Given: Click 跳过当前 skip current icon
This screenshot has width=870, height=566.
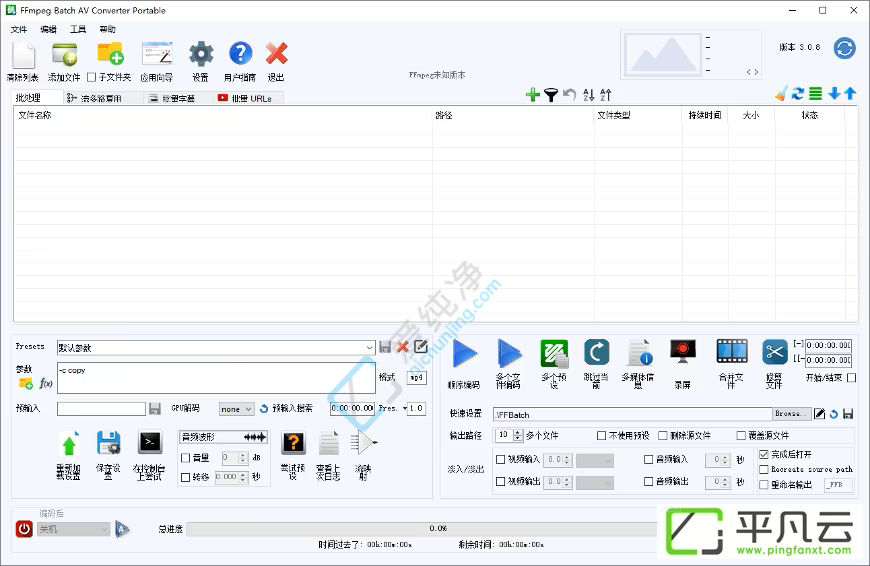Looking at the screenshot, I should [596, 353].
